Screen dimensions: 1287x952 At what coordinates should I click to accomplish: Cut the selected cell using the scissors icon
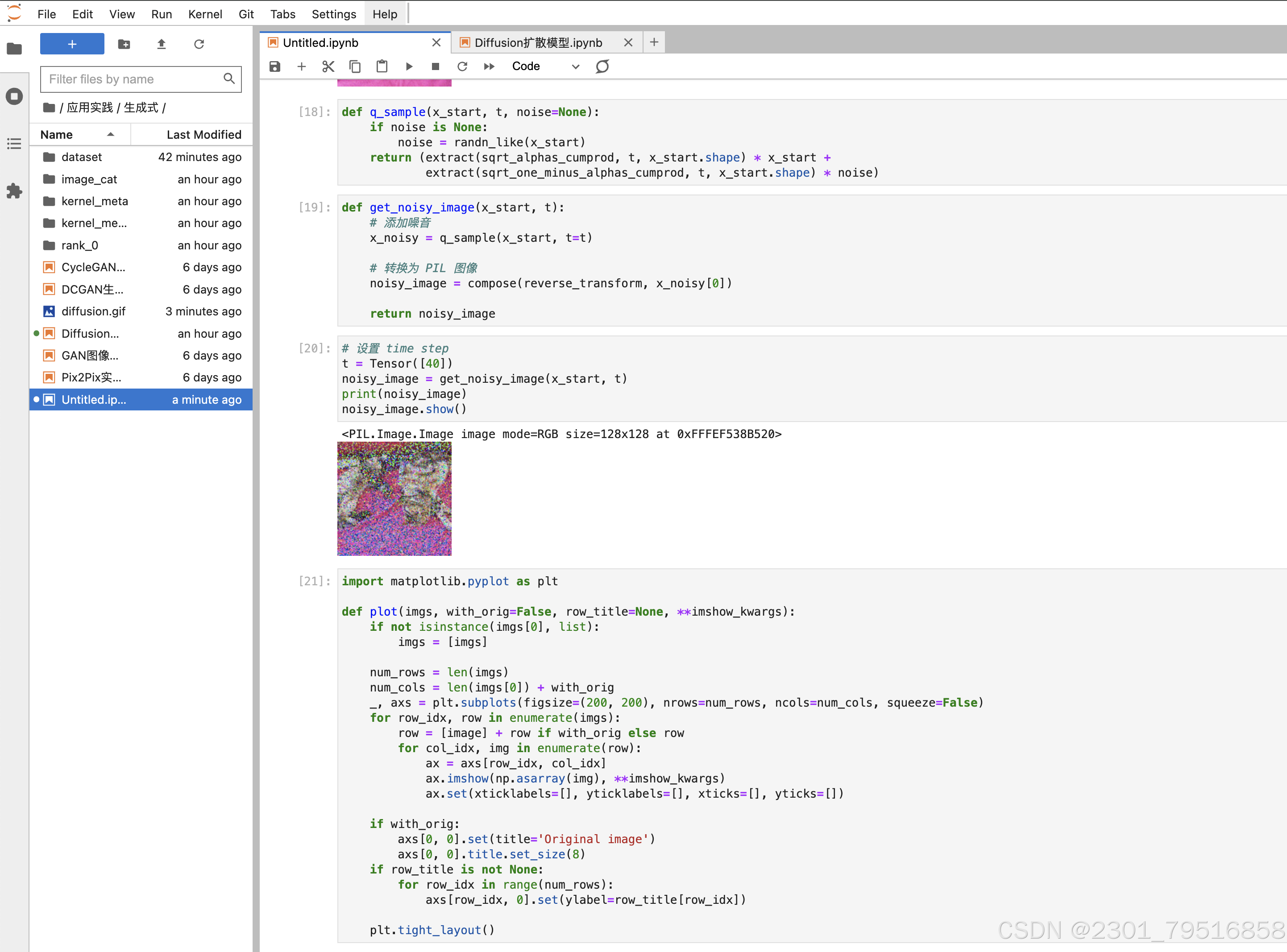point(328,66)
